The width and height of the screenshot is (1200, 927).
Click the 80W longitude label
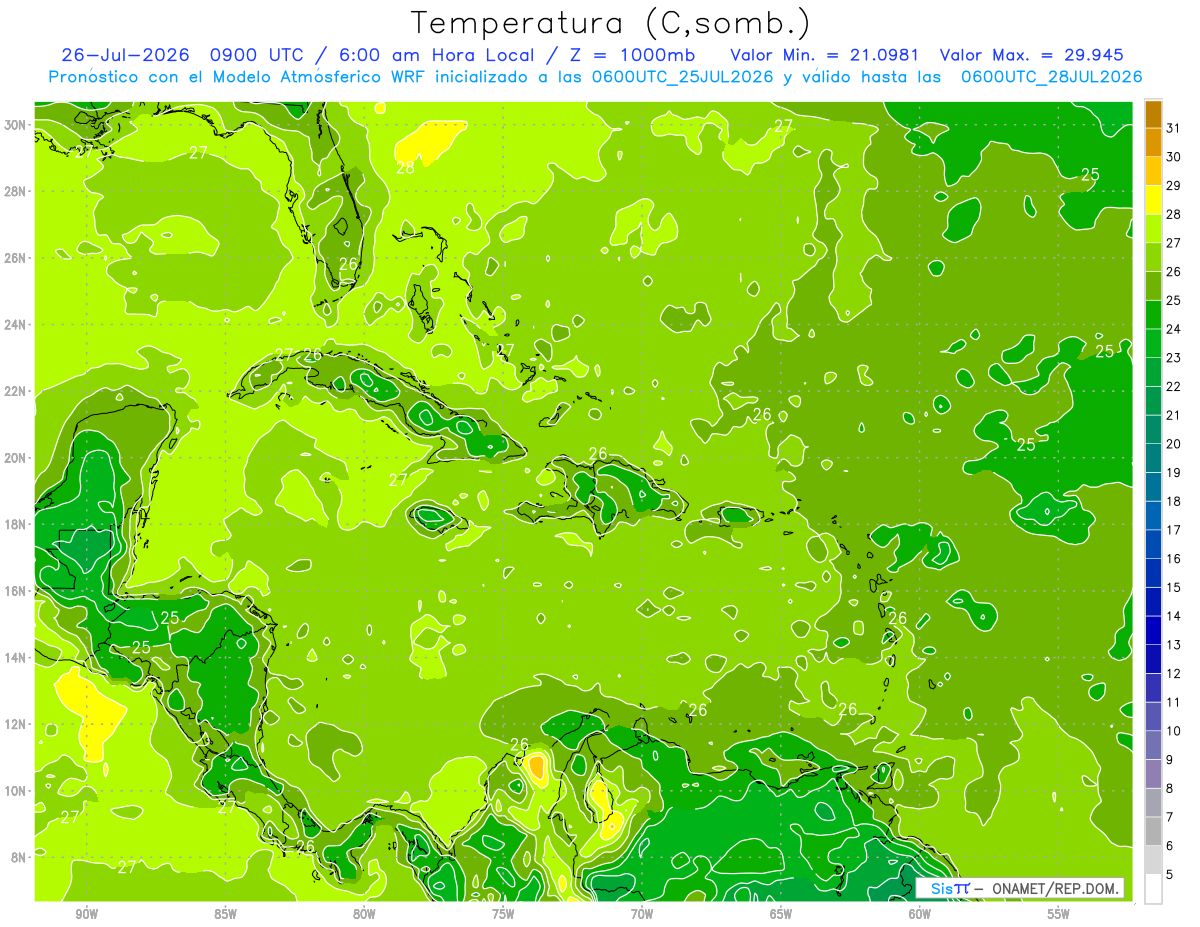(364, 914)
